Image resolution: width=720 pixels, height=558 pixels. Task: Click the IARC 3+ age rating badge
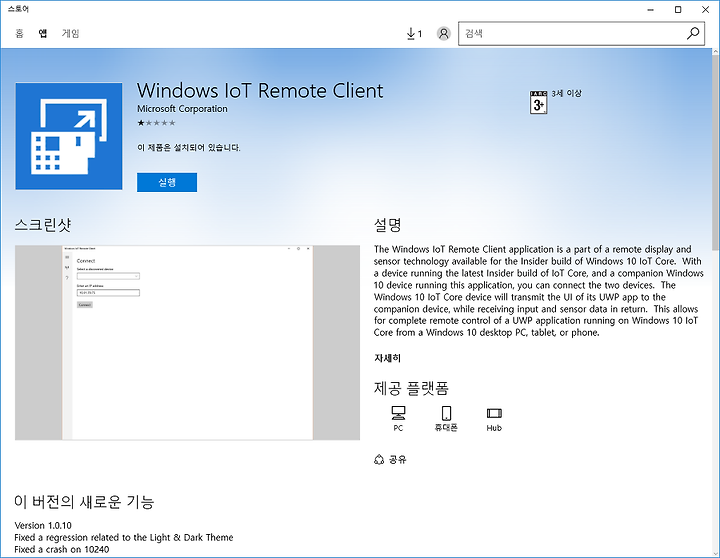pos(538,102)
